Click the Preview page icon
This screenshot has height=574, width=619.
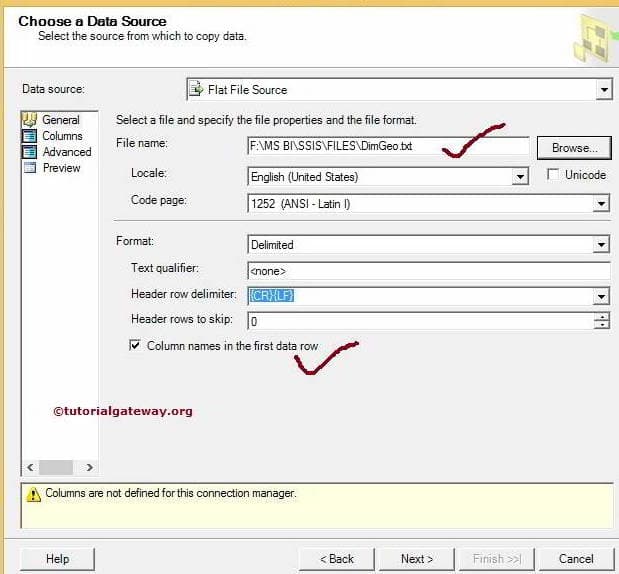[30, 168]
